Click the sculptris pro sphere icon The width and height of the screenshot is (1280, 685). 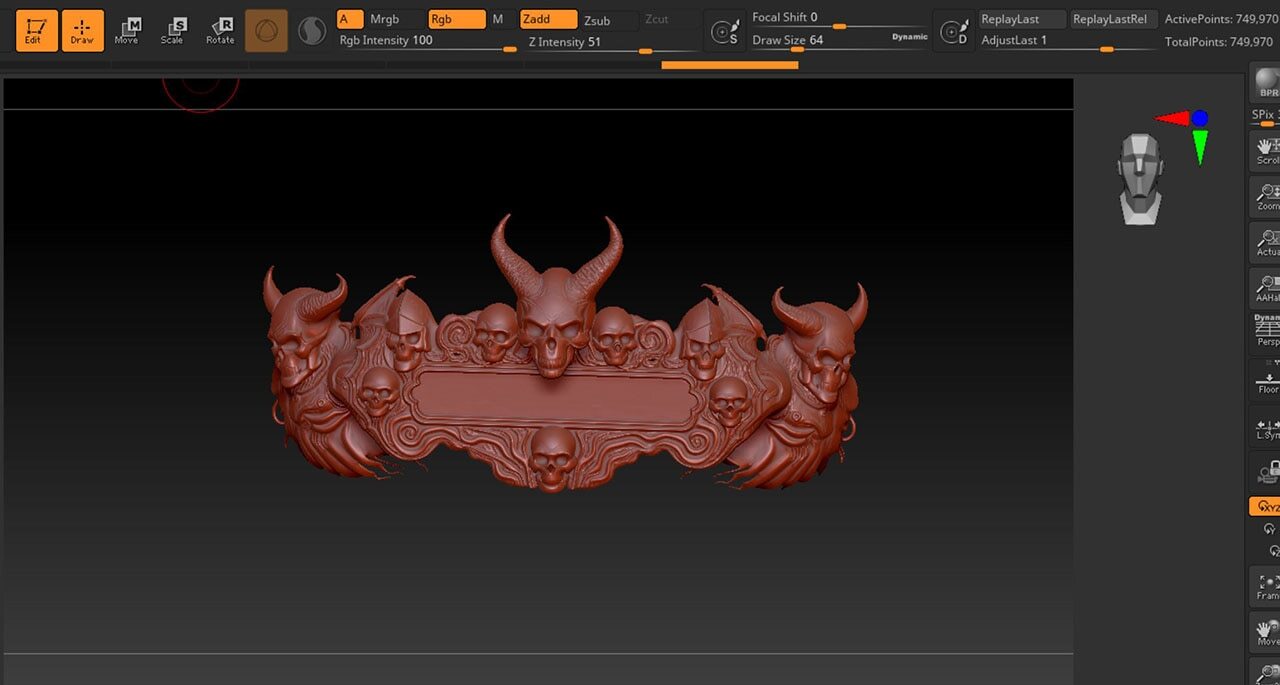click(313, 32)
